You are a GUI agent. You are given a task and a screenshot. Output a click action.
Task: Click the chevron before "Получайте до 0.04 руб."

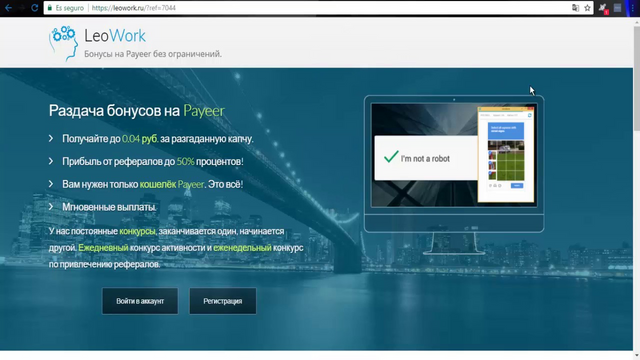(51, 139)
